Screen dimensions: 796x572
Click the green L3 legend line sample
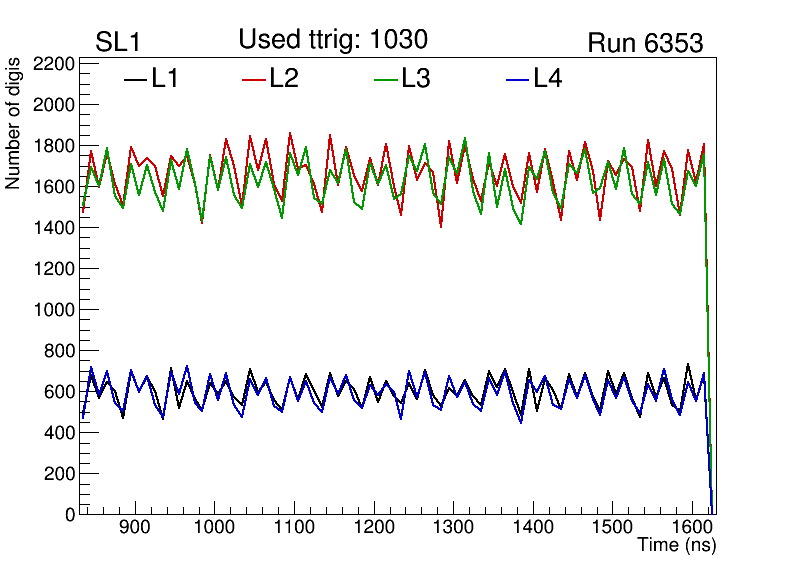pos(386,80)
